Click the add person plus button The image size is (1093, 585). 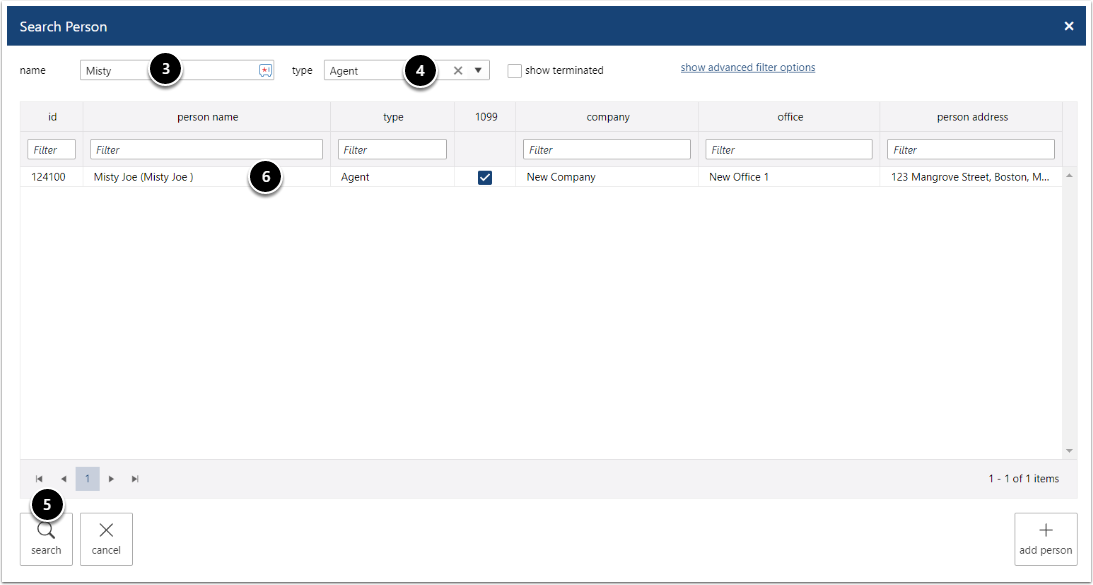pyautogui.click(x=1045, y=539)
